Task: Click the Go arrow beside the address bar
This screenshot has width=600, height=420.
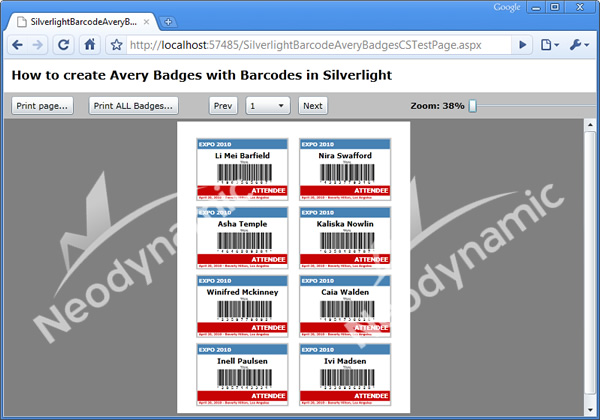Action: (x=522, y=45)
